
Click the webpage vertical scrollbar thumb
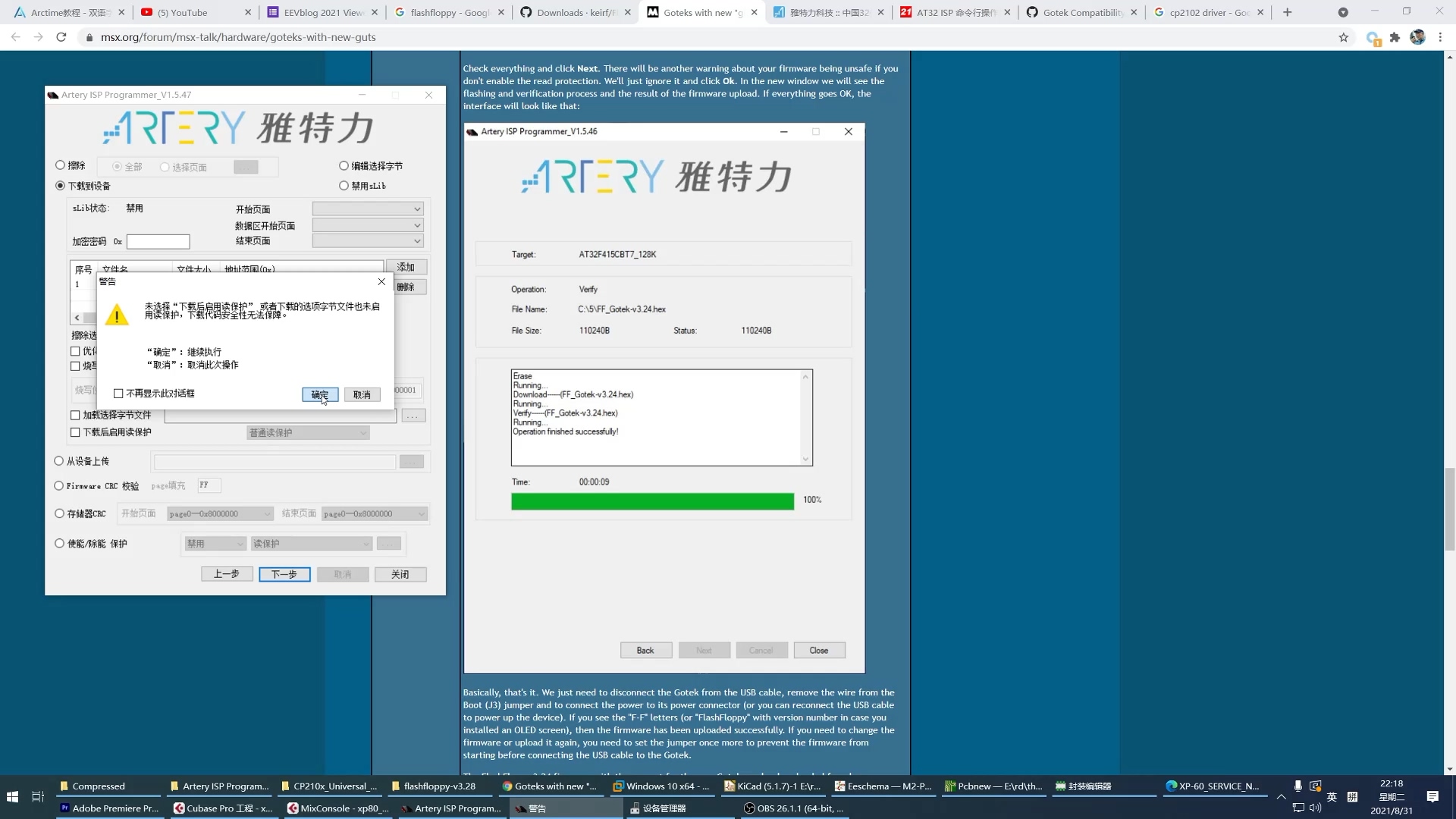pyautogui.click(x=1450, y=510)
